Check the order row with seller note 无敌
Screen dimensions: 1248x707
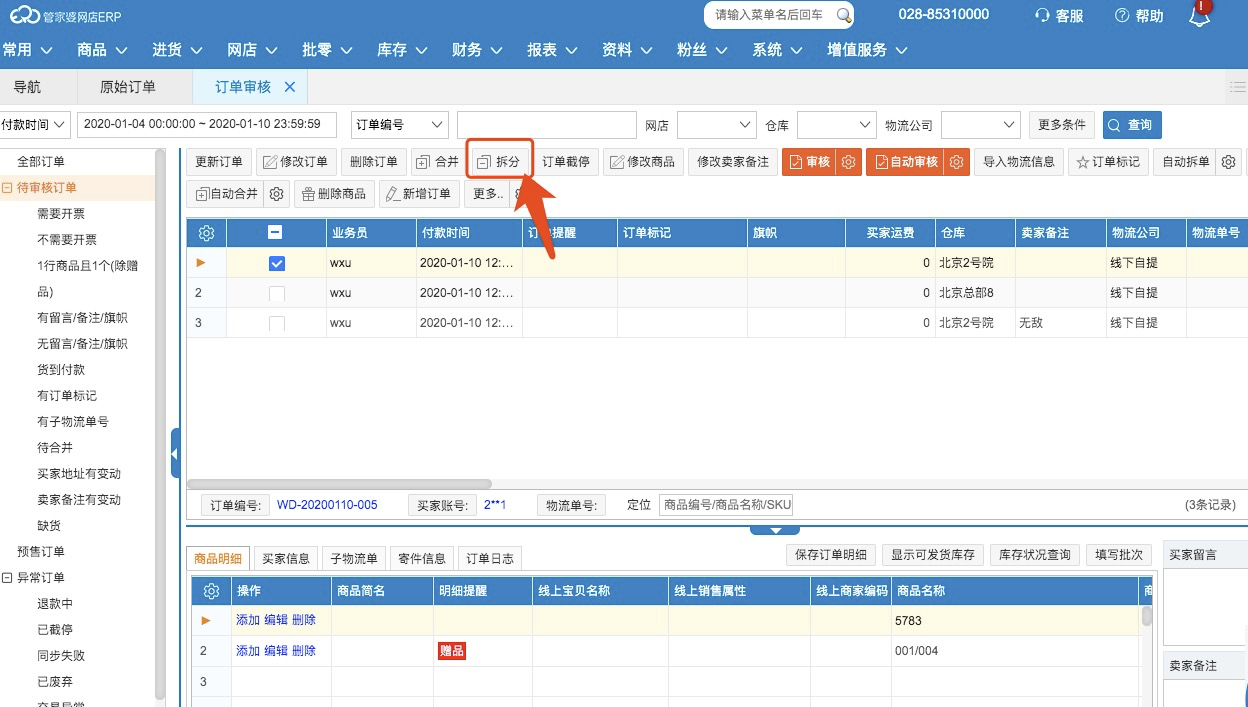click(277, 323)
